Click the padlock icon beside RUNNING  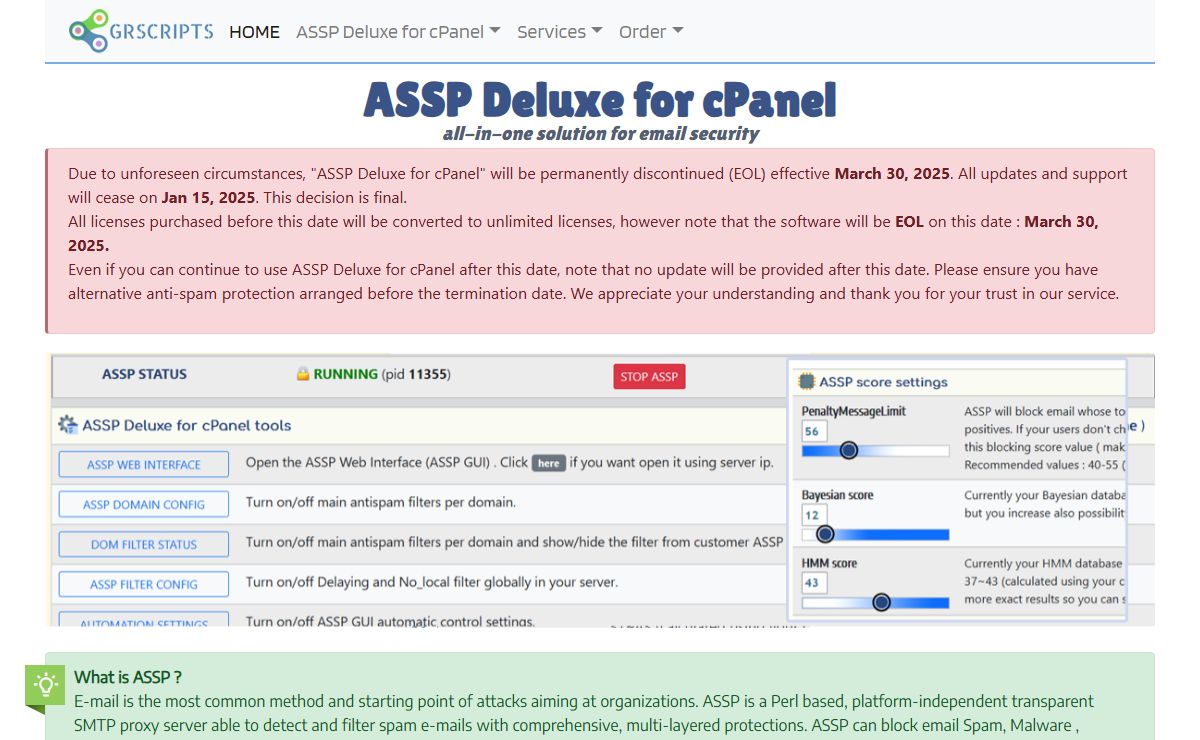tap(302, 374)
